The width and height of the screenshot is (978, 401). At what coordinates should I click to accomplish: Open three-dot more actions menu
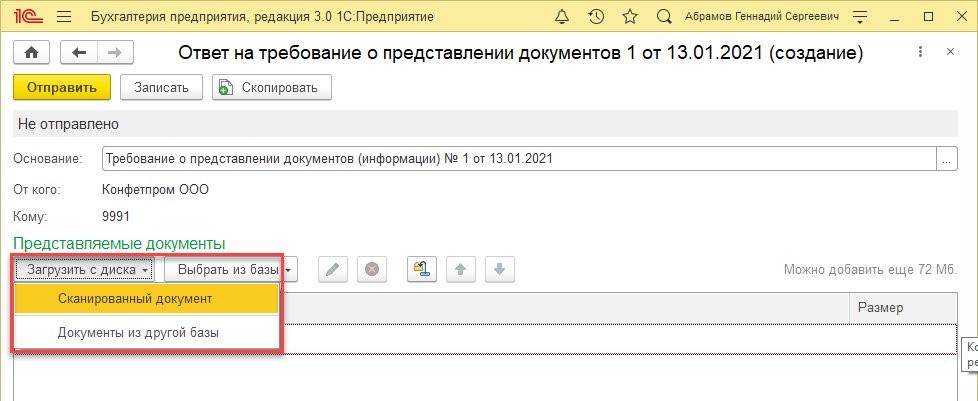pyautogui.click(x=921, y=52)
